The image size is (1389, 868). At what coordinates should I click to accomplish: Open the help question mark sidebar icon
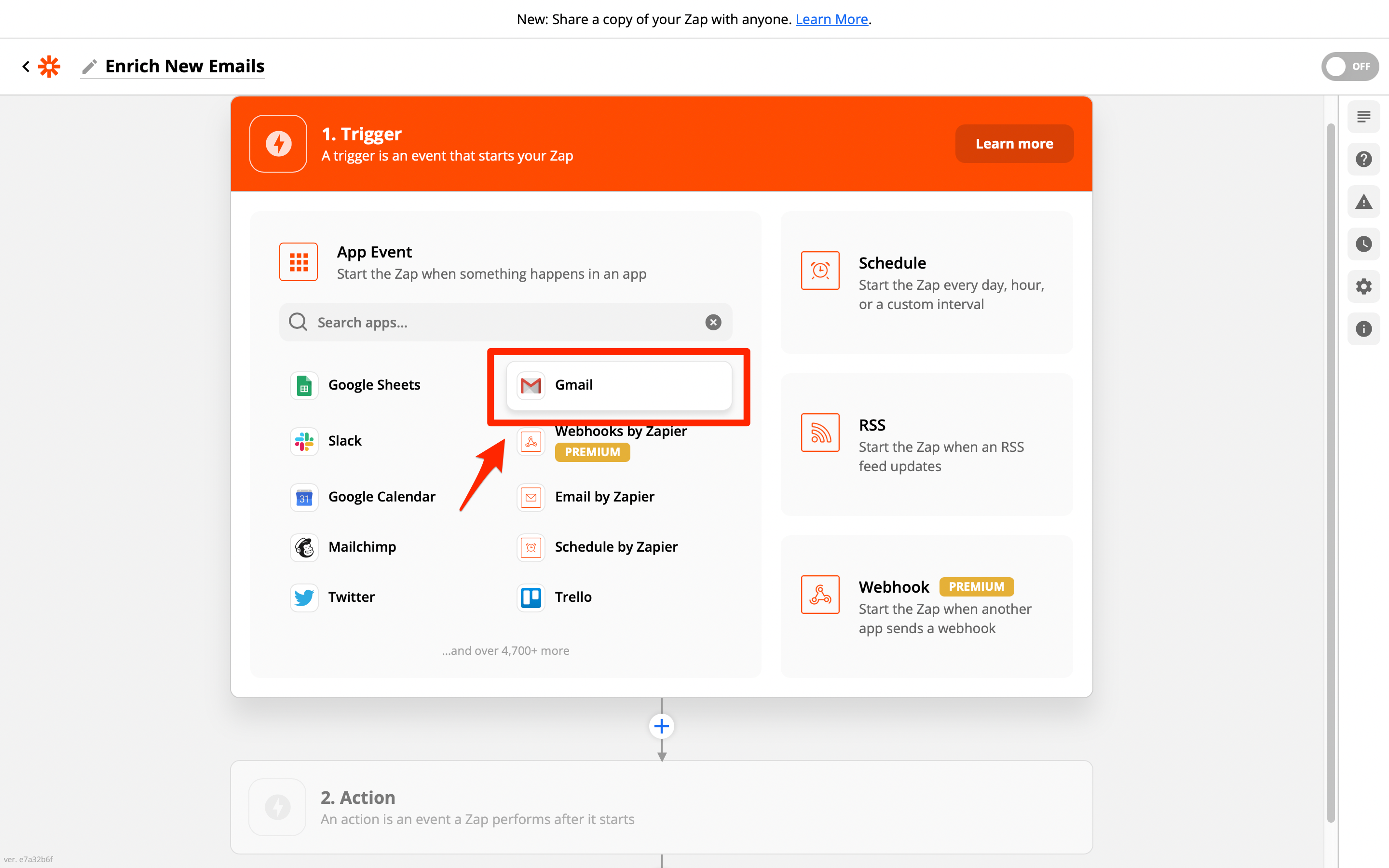point(1363,159)
